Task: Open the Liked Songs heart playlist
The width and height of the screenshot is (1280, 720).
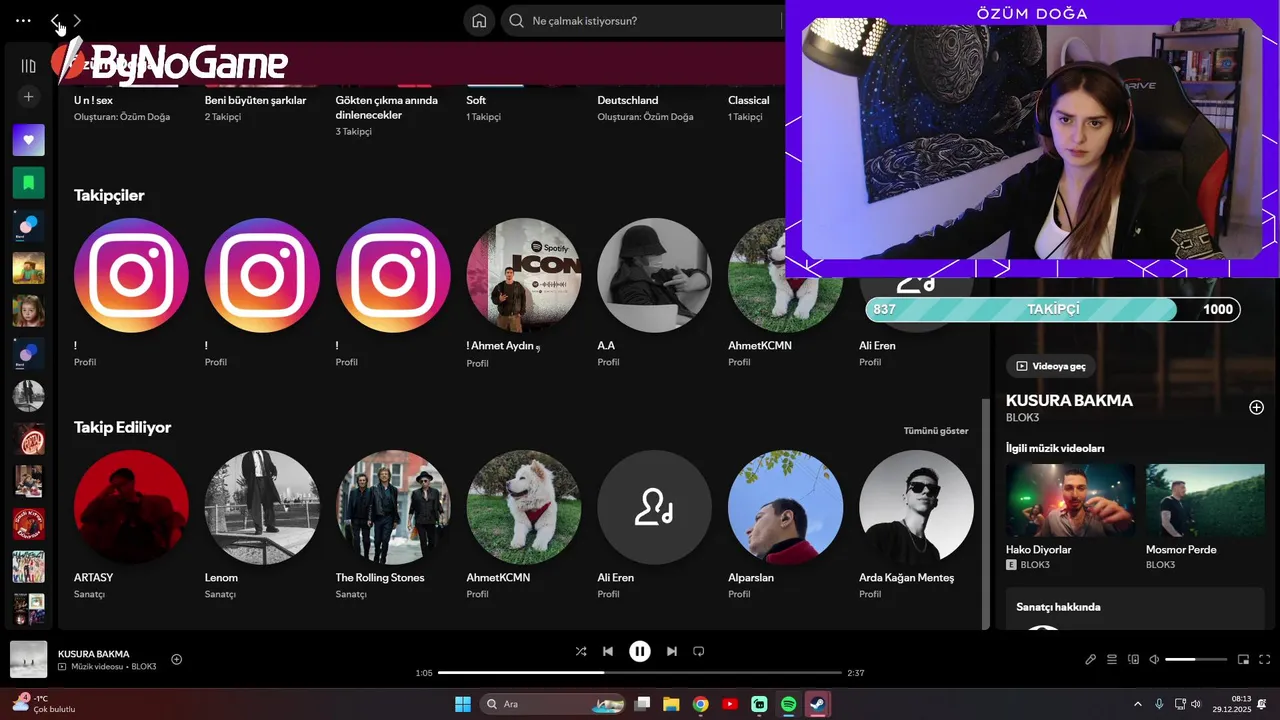Action: pos(28,140)
